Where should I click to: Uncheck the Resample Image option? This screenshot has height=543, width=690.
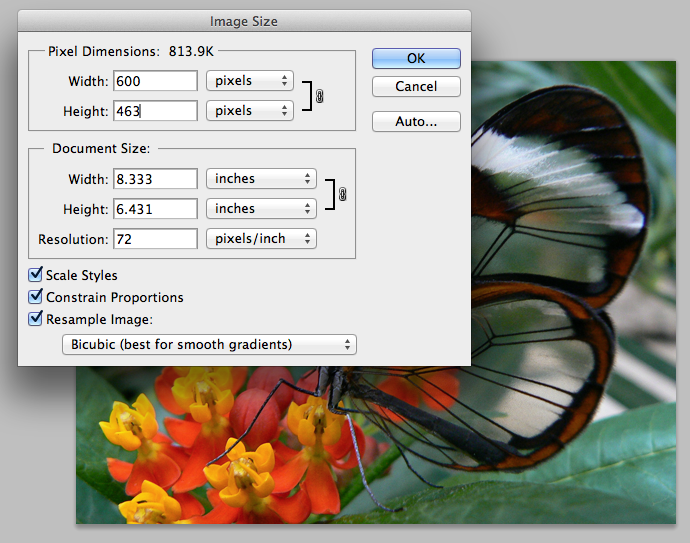(x=36, y=320)
